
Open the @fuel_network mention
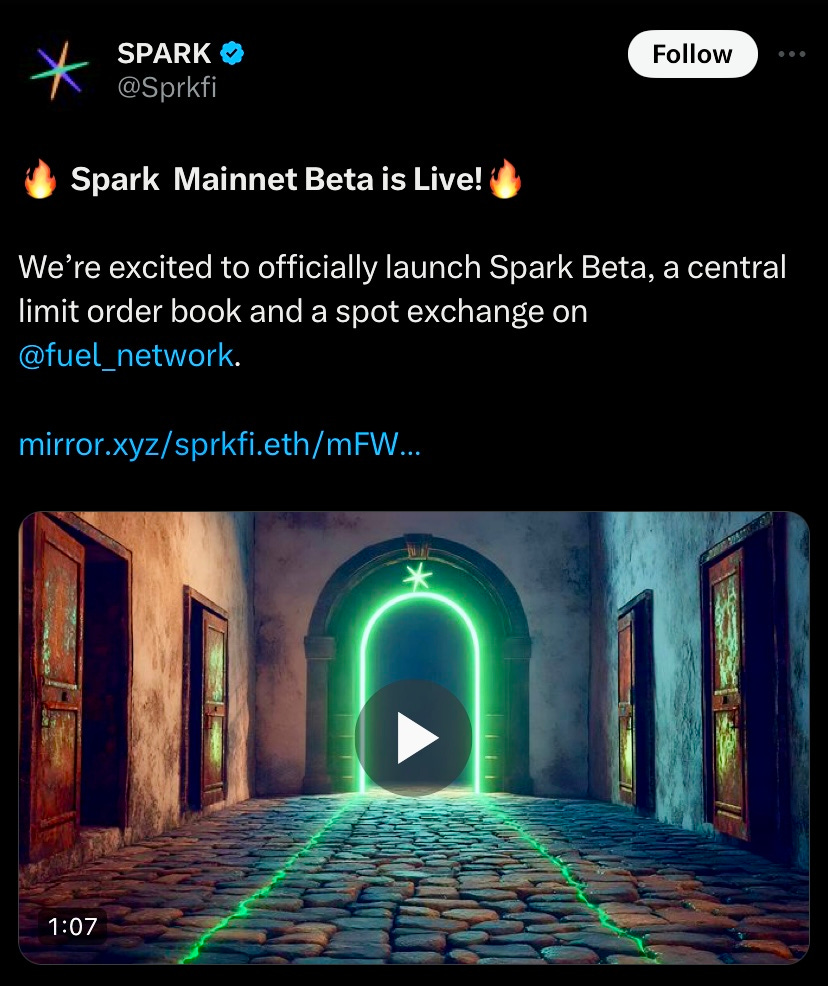(x=126, y=356)
